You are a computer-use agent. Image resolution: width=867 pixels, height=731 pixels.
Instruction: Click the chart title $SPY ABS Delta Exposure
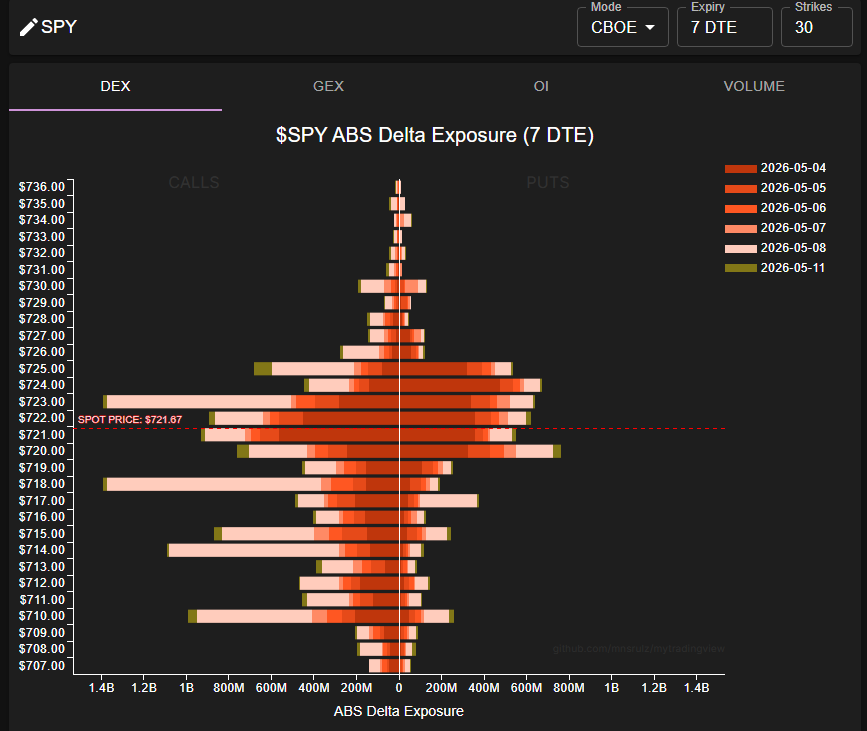coord(435,135)
